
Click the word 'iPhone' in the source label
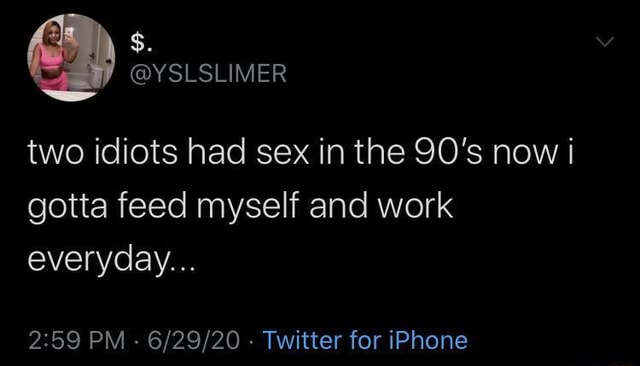point(428,340)
